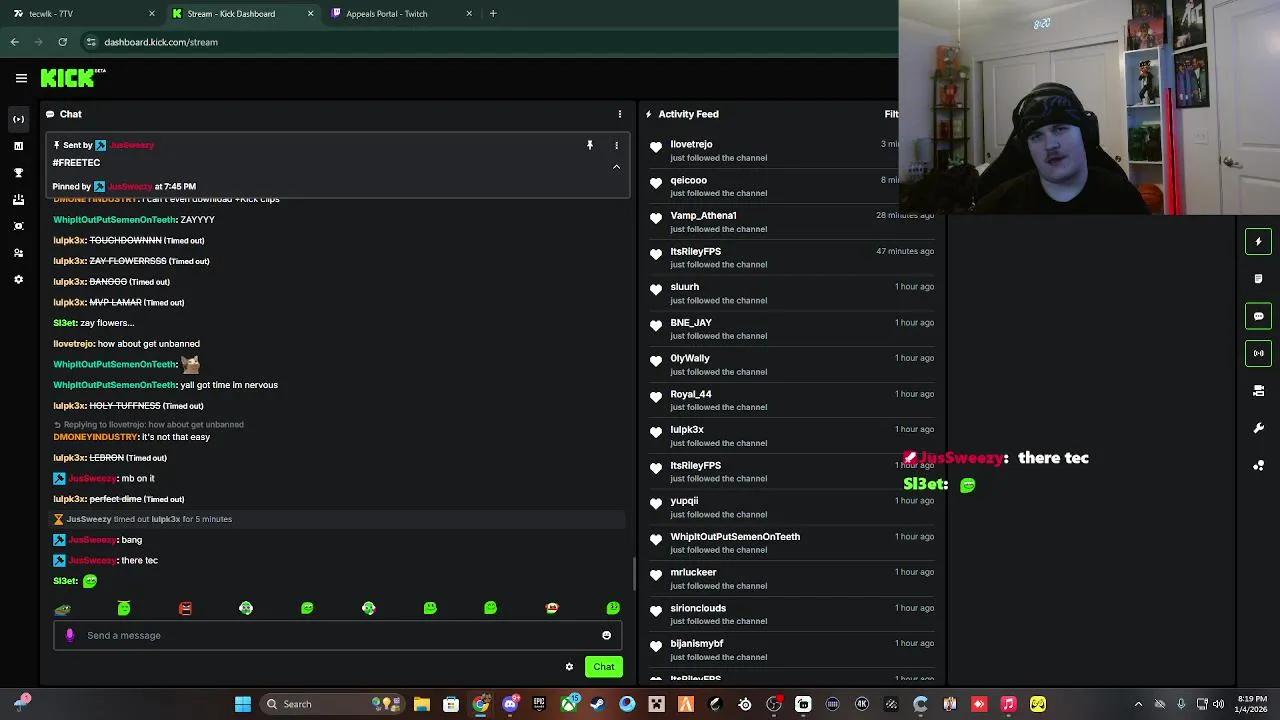
Task: Open Vamp_Athena1 follower in Activity Feed
Action: pos(703,215)
